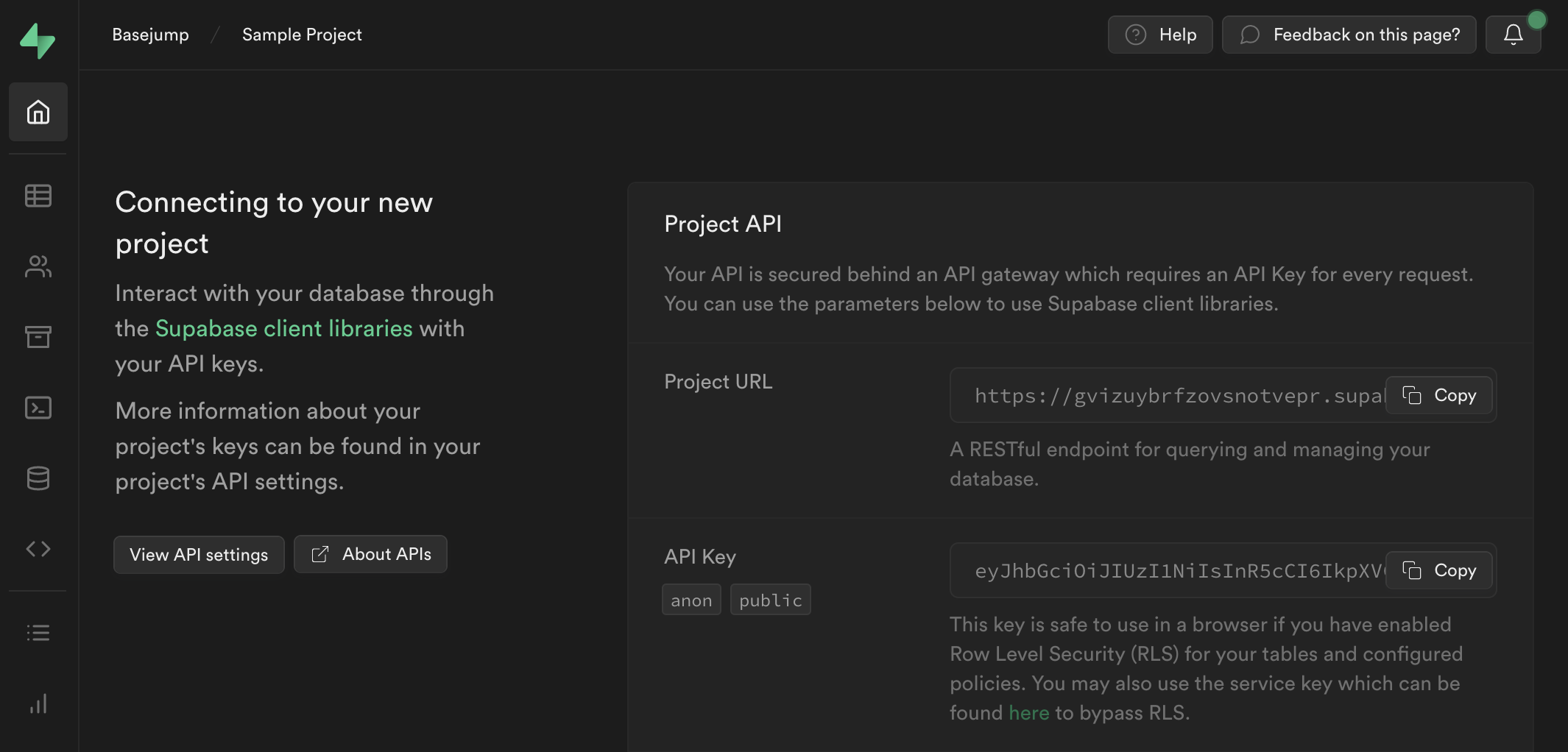Follow the Supabase client libraries link
The width and height of the screenshot is (1568, 752).
[283, 328]
